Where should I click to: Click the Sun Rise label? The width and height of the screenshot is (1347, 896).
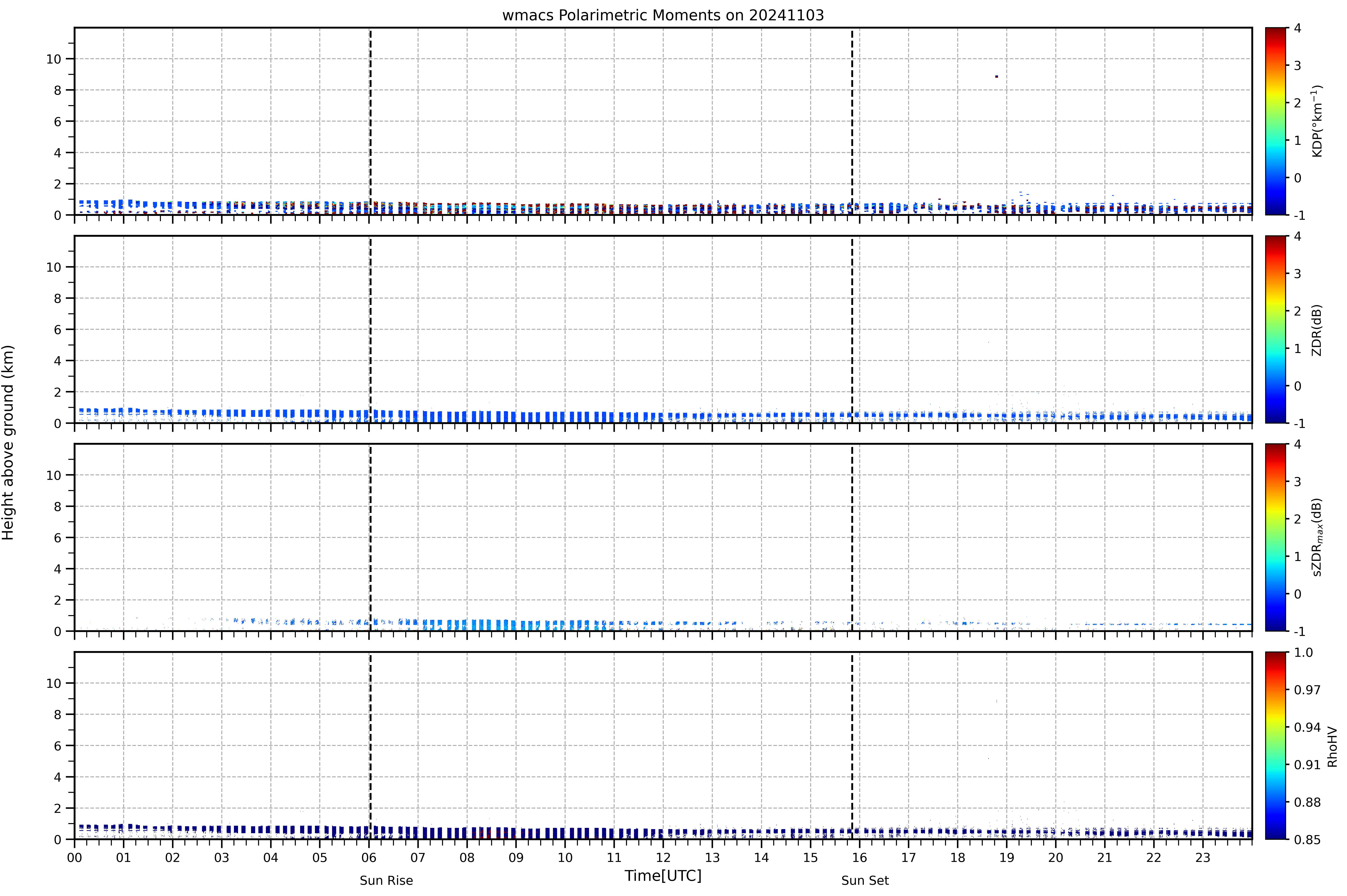click(386, 881)
